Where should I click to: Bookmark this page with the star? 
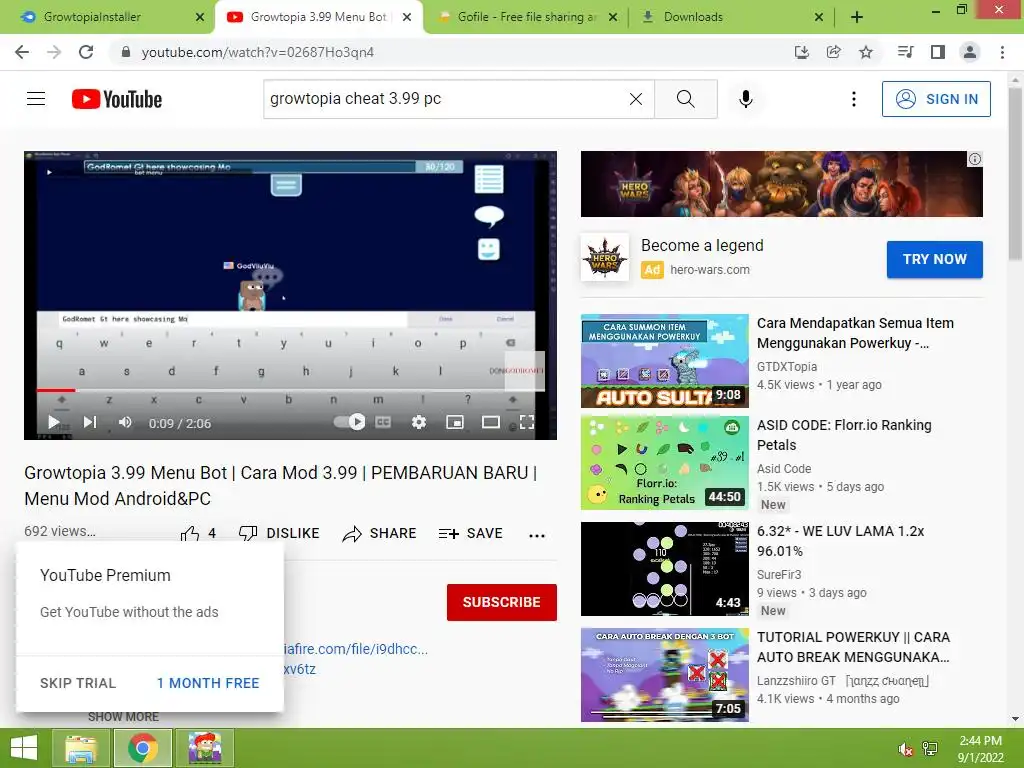866,52
